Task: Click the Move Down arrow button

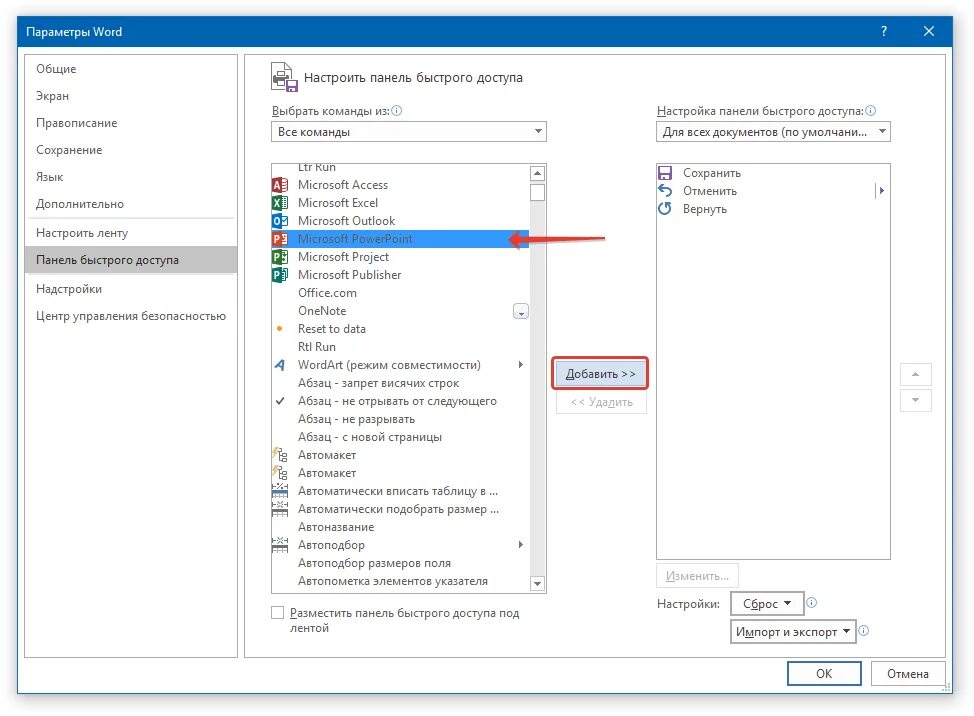Action: pos(915,400)
